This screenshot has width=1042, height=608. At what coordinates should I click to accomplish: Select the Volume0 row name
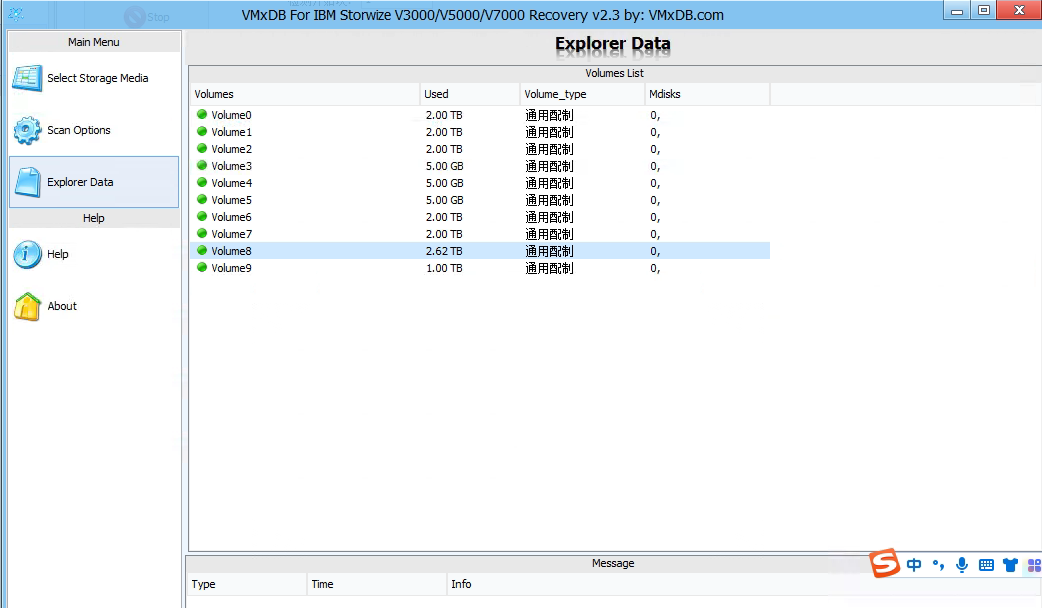(x=231, y=115)
